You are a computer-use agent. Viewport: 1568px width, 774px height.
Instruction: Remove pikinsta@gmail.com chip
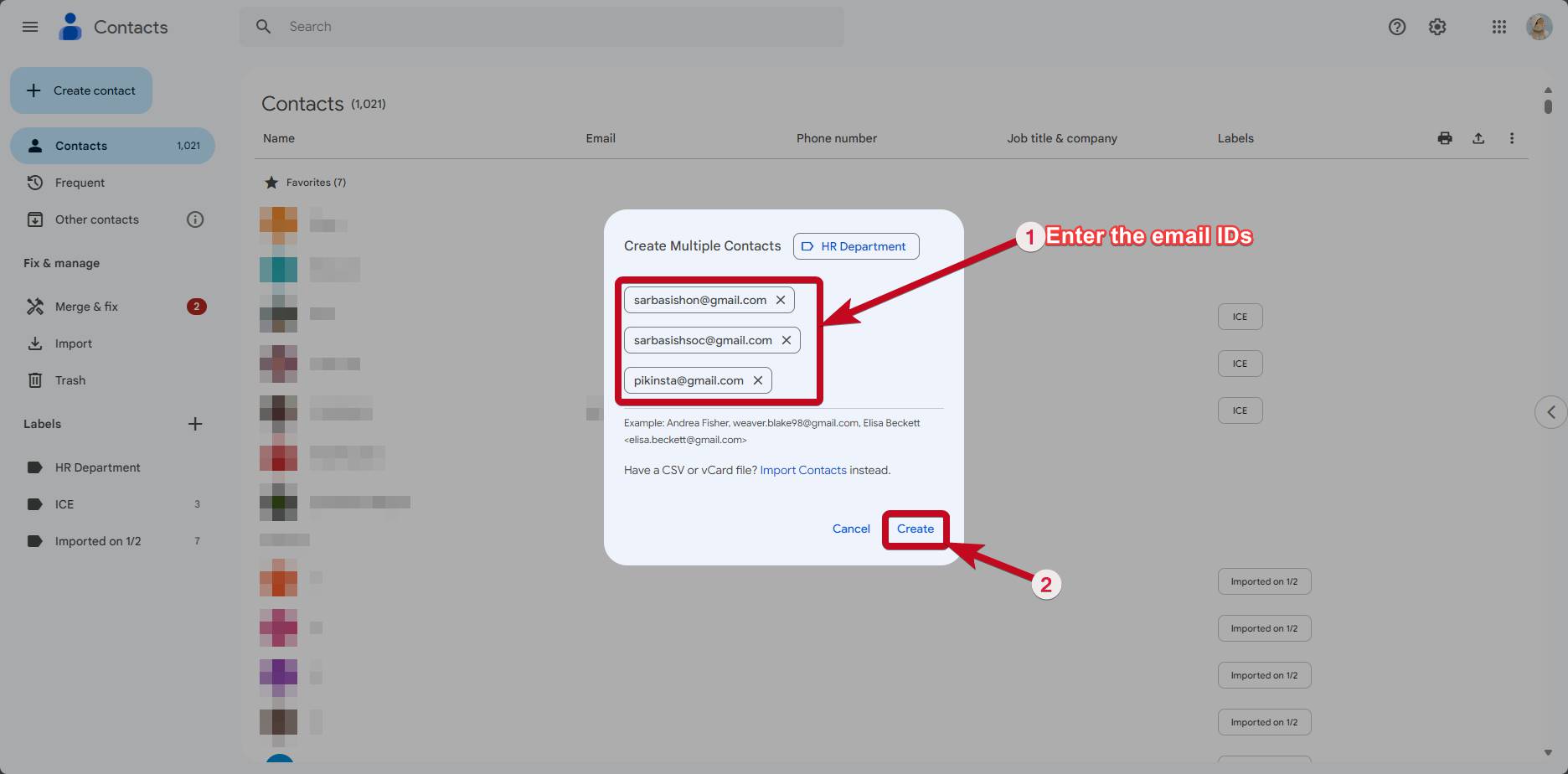click(x=758, y=380)
